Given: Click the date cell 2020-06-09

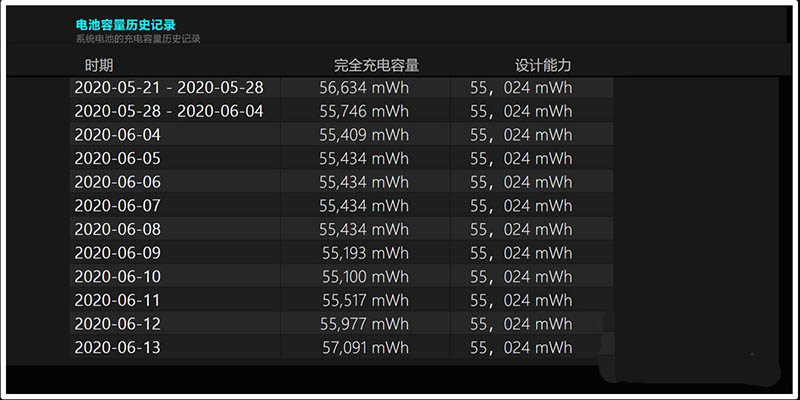Looking at the screenshot, I should (x=117, y=253).
